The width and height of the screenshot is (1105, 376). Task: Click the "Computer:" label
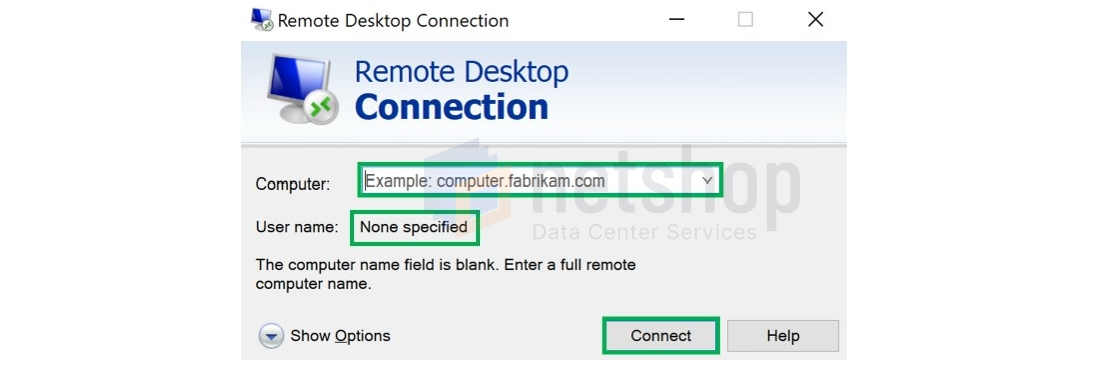(x=292, y=184)
